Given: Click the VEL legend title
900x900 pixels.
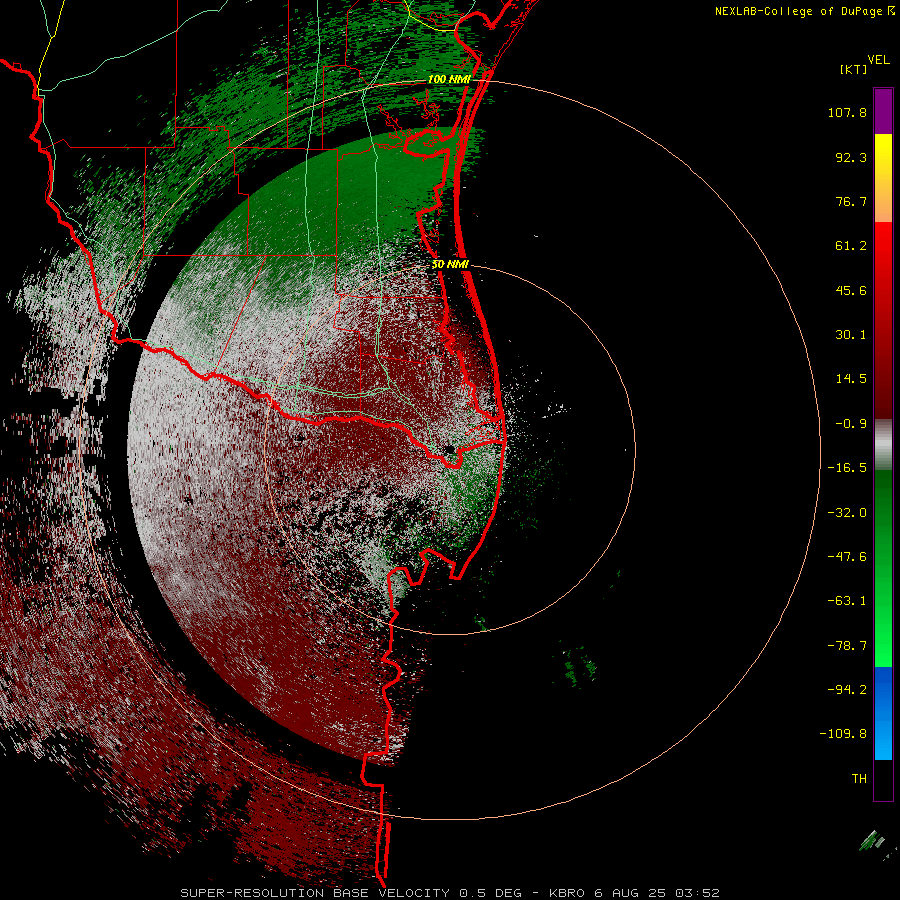Looking at the screenshot, I should point(878,60).
